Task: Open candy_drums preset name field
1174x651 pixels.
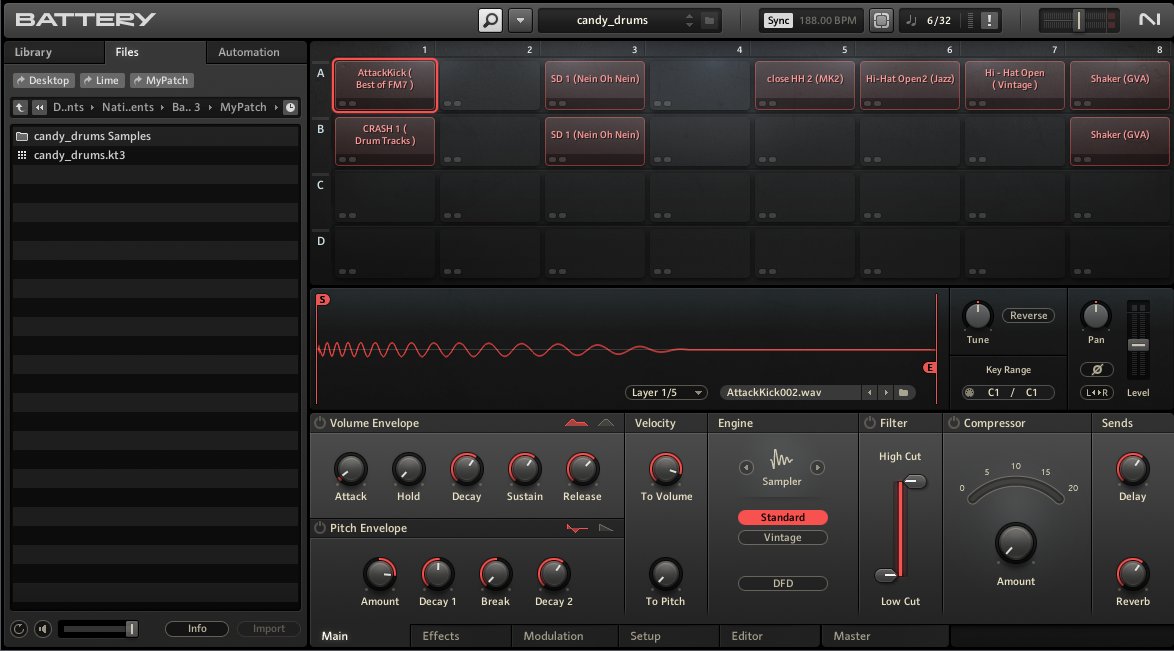Action: pos(612,20)
